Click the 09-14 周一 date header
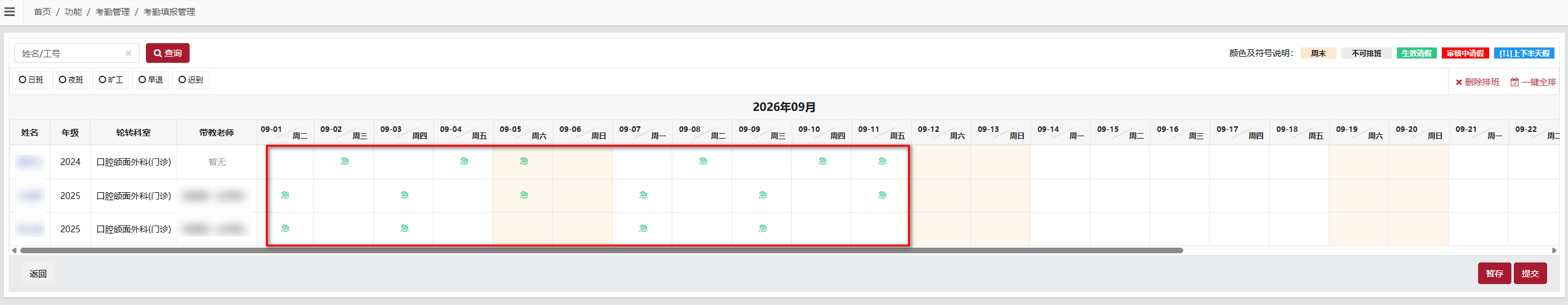This screenshot has height=305, width=1568. (1060, 132)
